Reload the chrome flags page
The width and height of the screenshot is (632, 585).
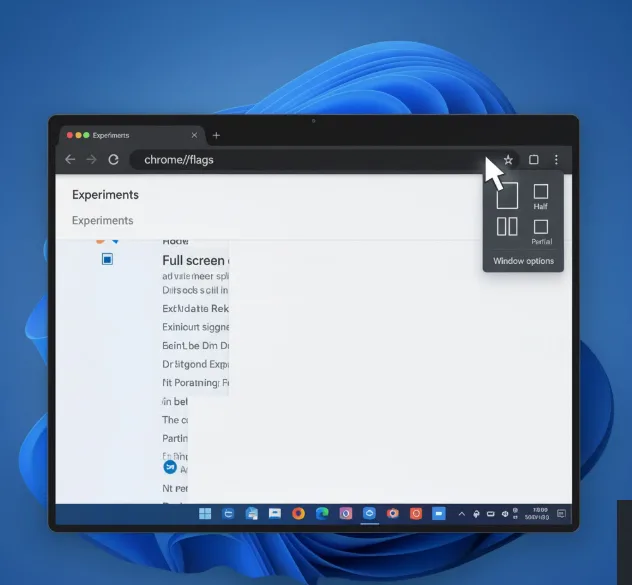(x=114, y=159)
